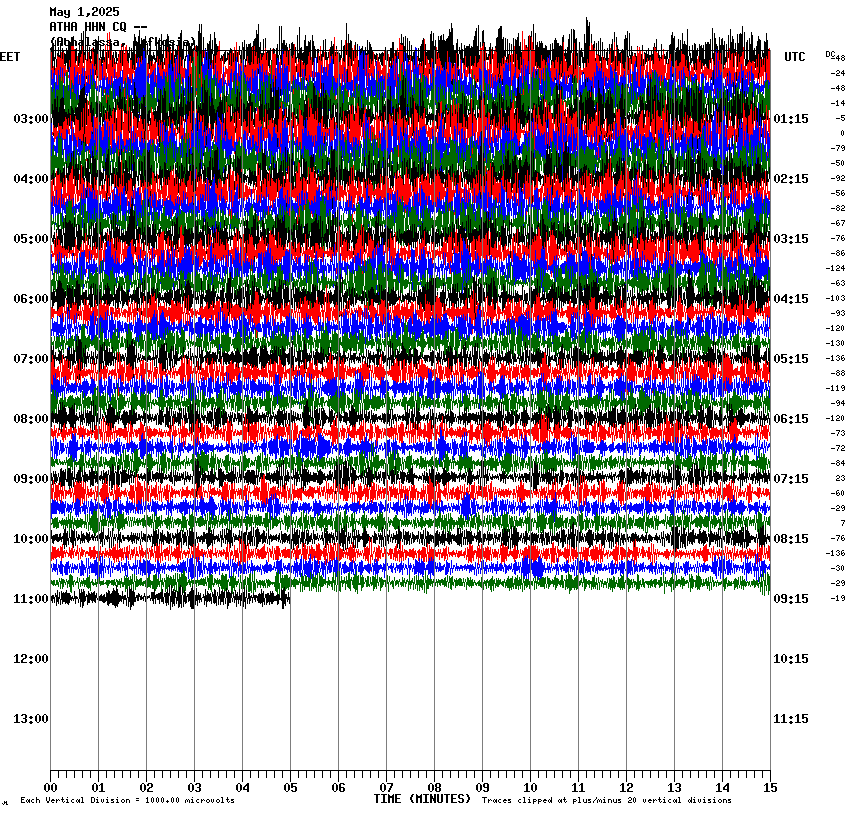Viewport: 850px width, 814px height.
Task: Select the EET hour label '10:00'
Action: click(x=31, y=539)
